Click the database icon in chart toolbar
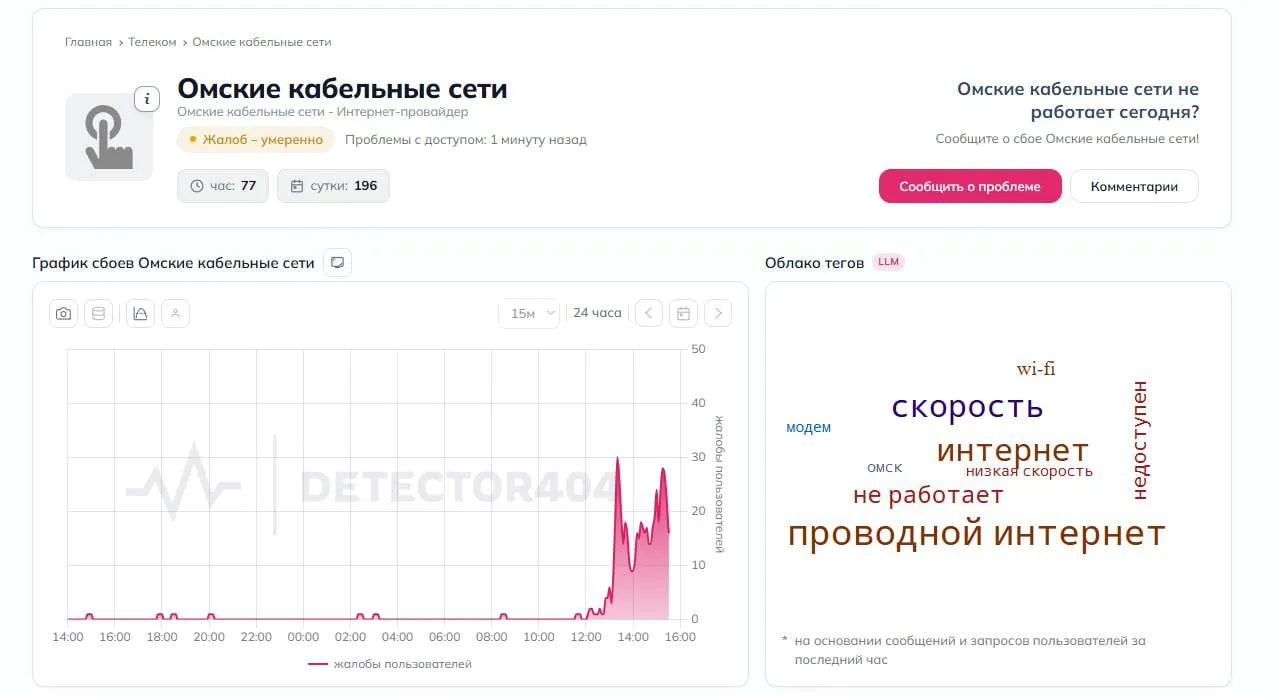 click(x=98, y=314)
